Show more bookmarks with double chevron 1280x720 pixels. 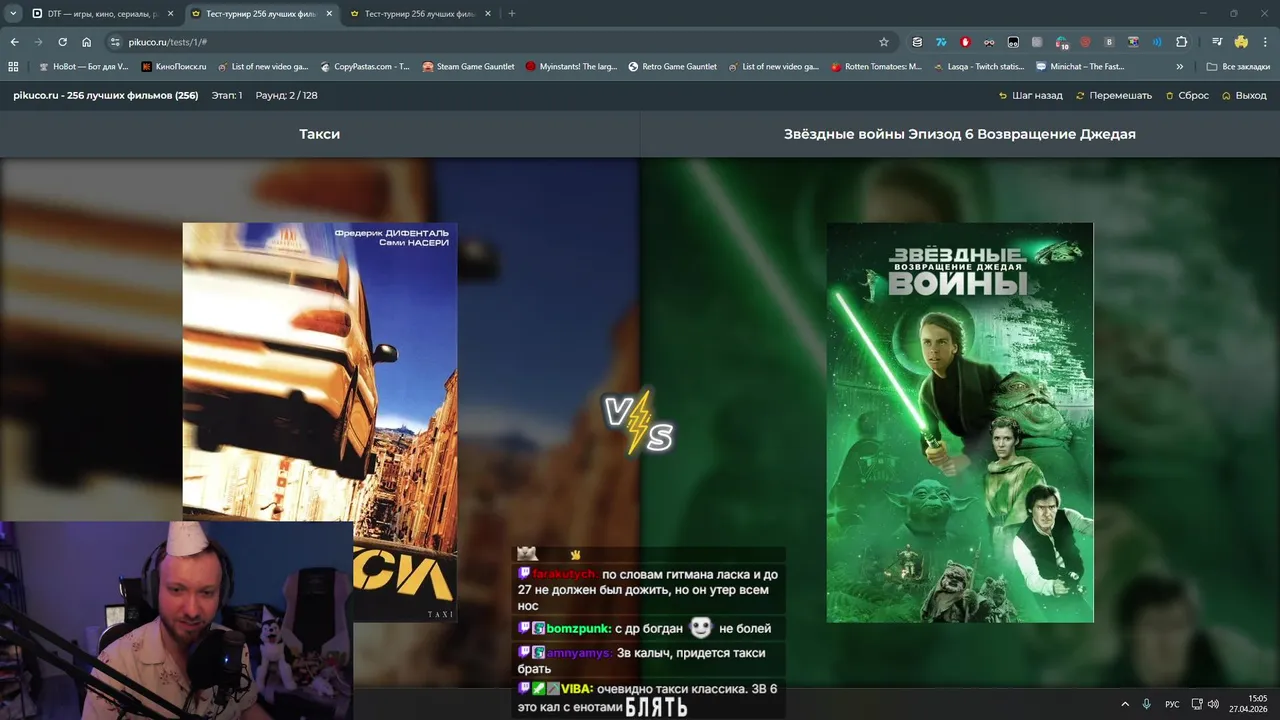pyautogui.click(x=1180, y=67)
